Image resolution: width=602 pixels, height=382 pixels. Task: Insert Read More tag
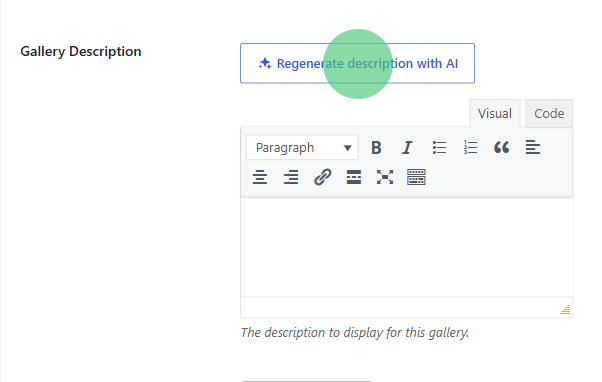coord(354,177)
